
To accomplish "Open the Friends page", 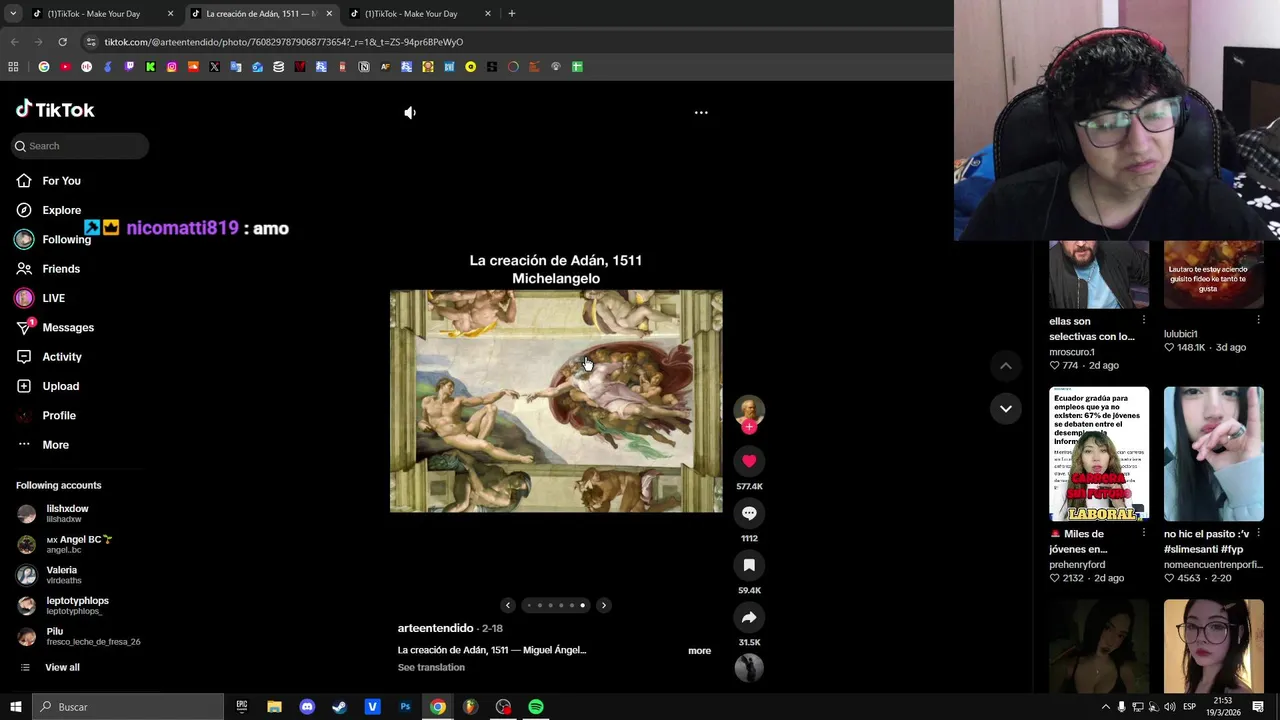I will click(61, 269).
